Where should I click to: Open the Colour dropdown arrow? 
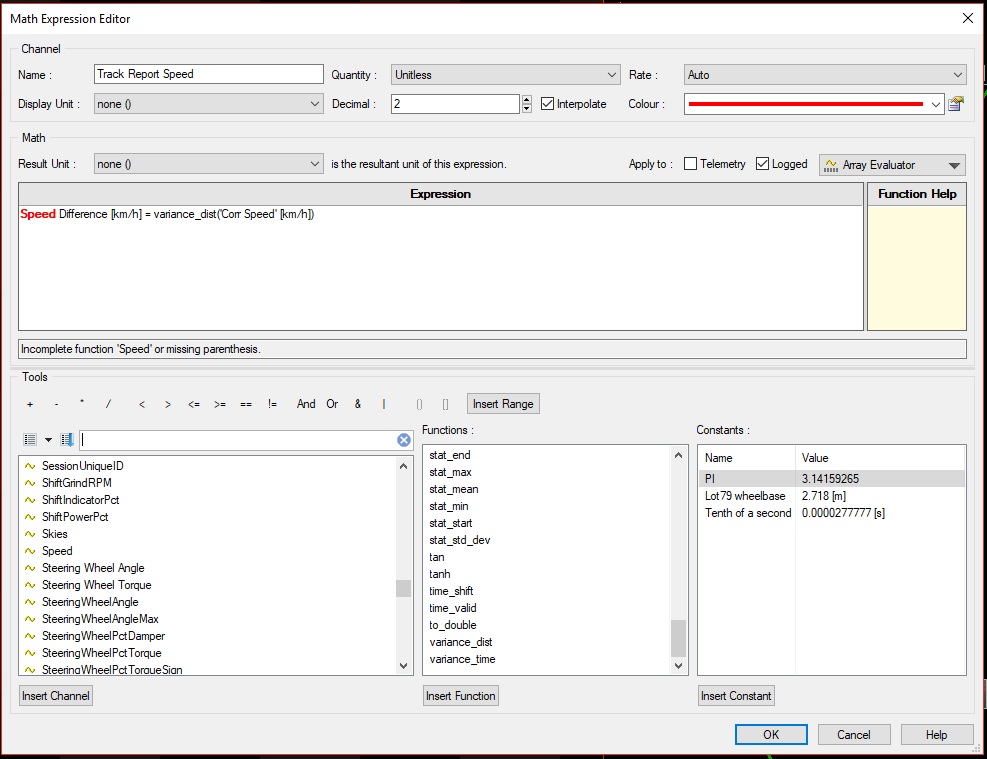point(936,104)
